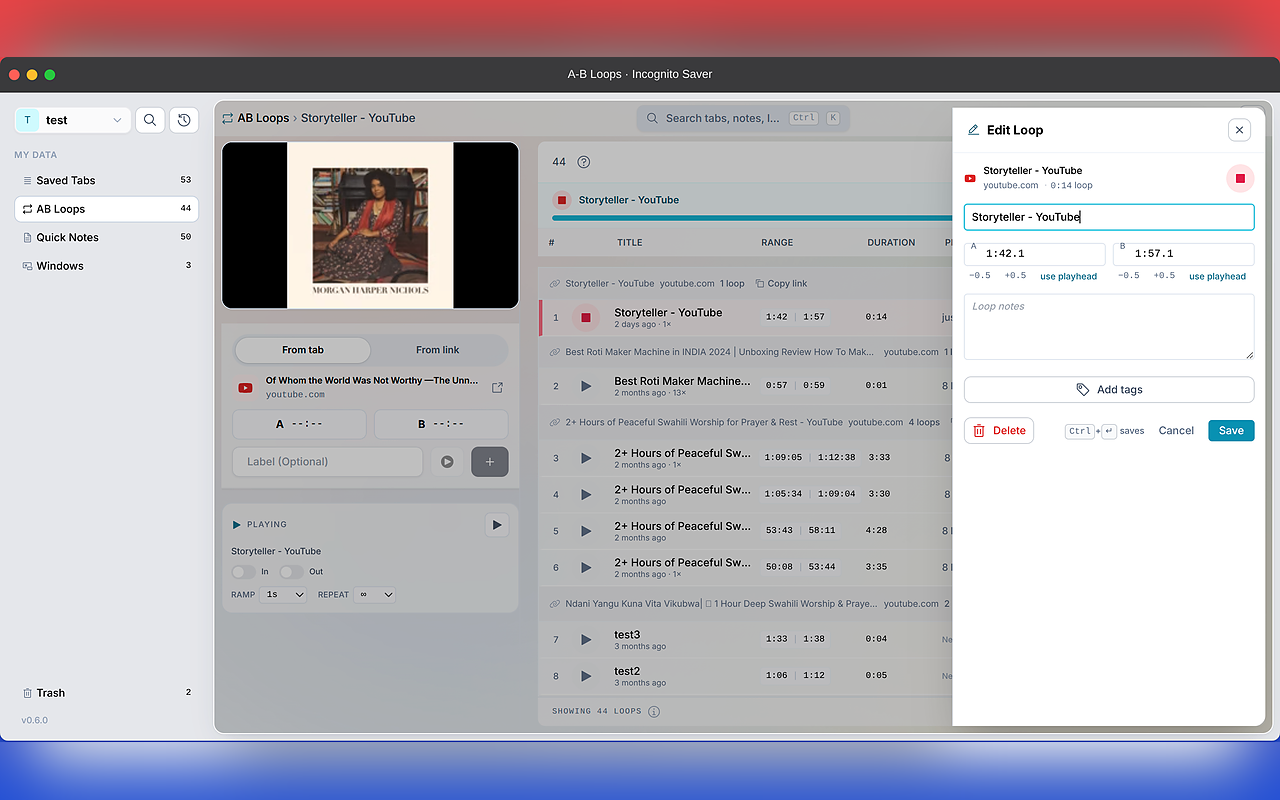Set point A with the A --:-- button
The width and height of the screenshot is (1280, 800).
click(299, 424)
